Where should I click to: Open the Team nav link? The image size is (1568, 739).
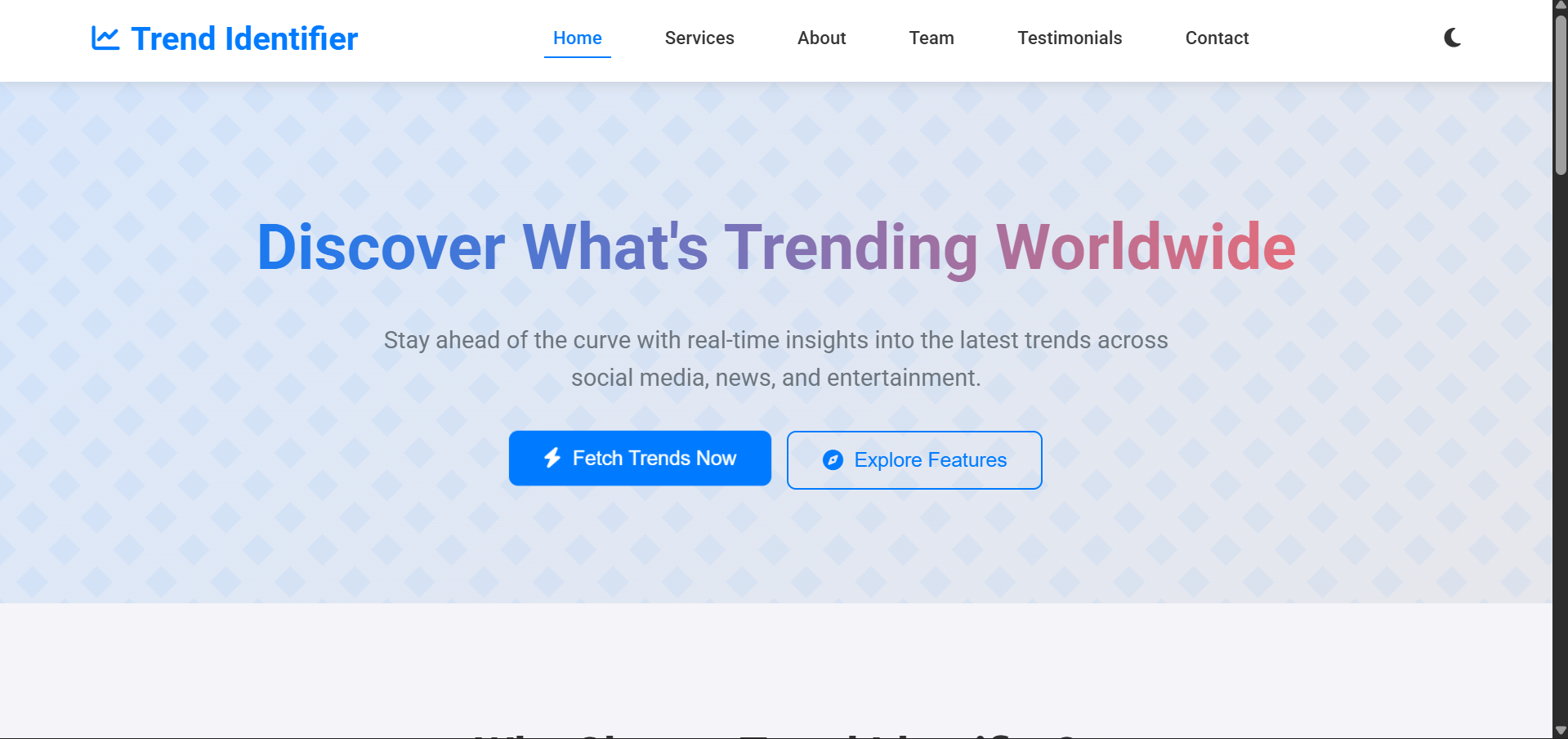(x=931, y=38)
